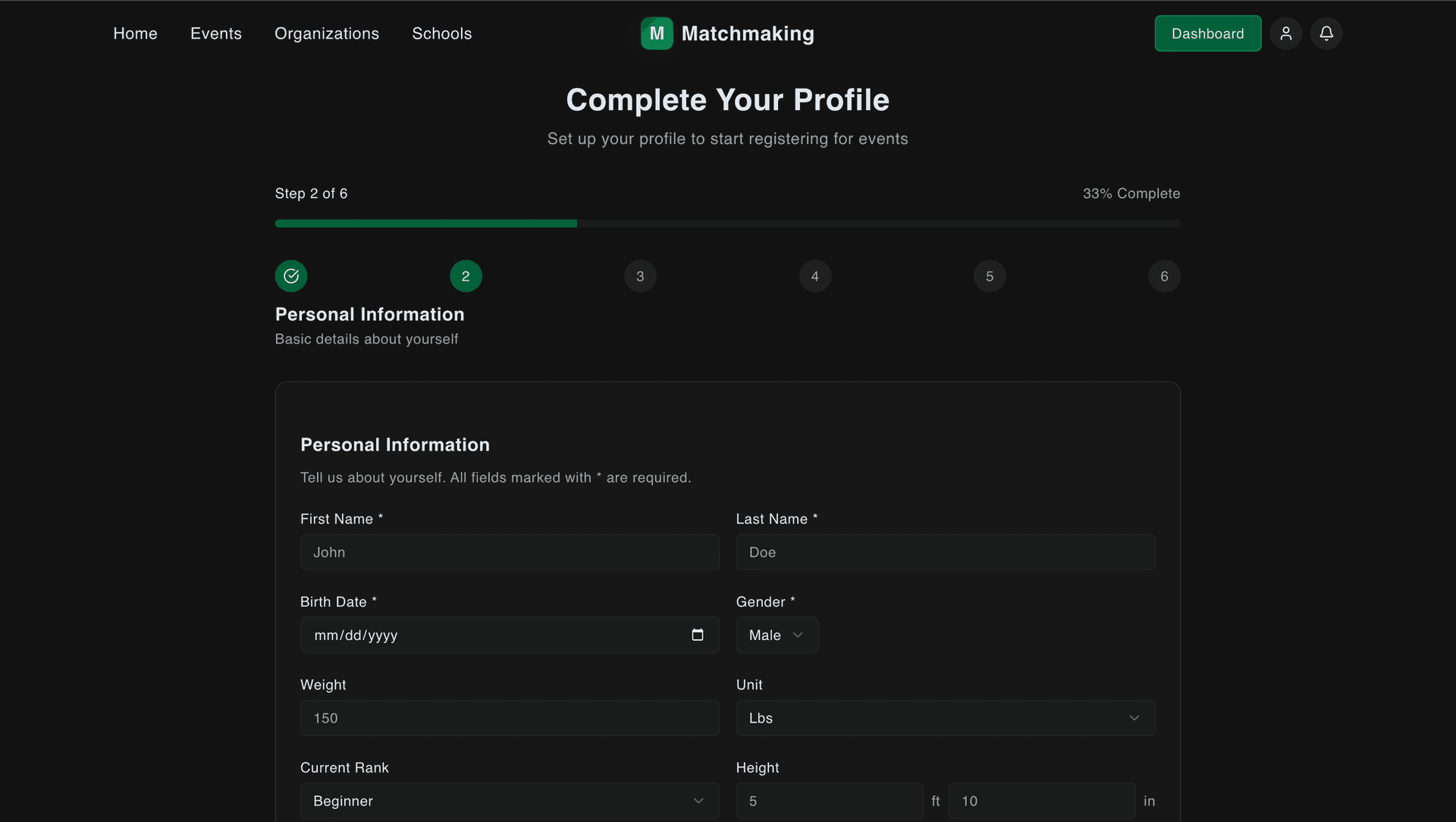The image size is (1456, 822).
Task: Click the Birth Date mm/dd/yyyy field
Action: tap(510, 635)
